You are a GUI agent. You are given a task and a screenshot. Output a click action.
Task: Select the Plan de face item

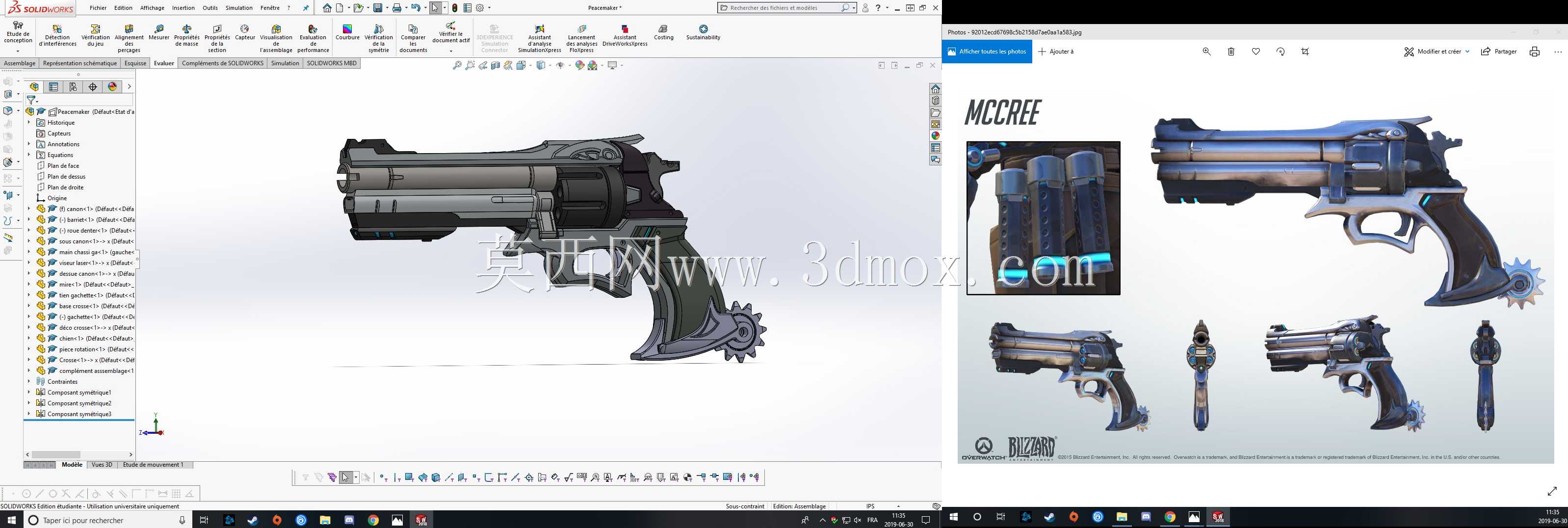[63, 166]
